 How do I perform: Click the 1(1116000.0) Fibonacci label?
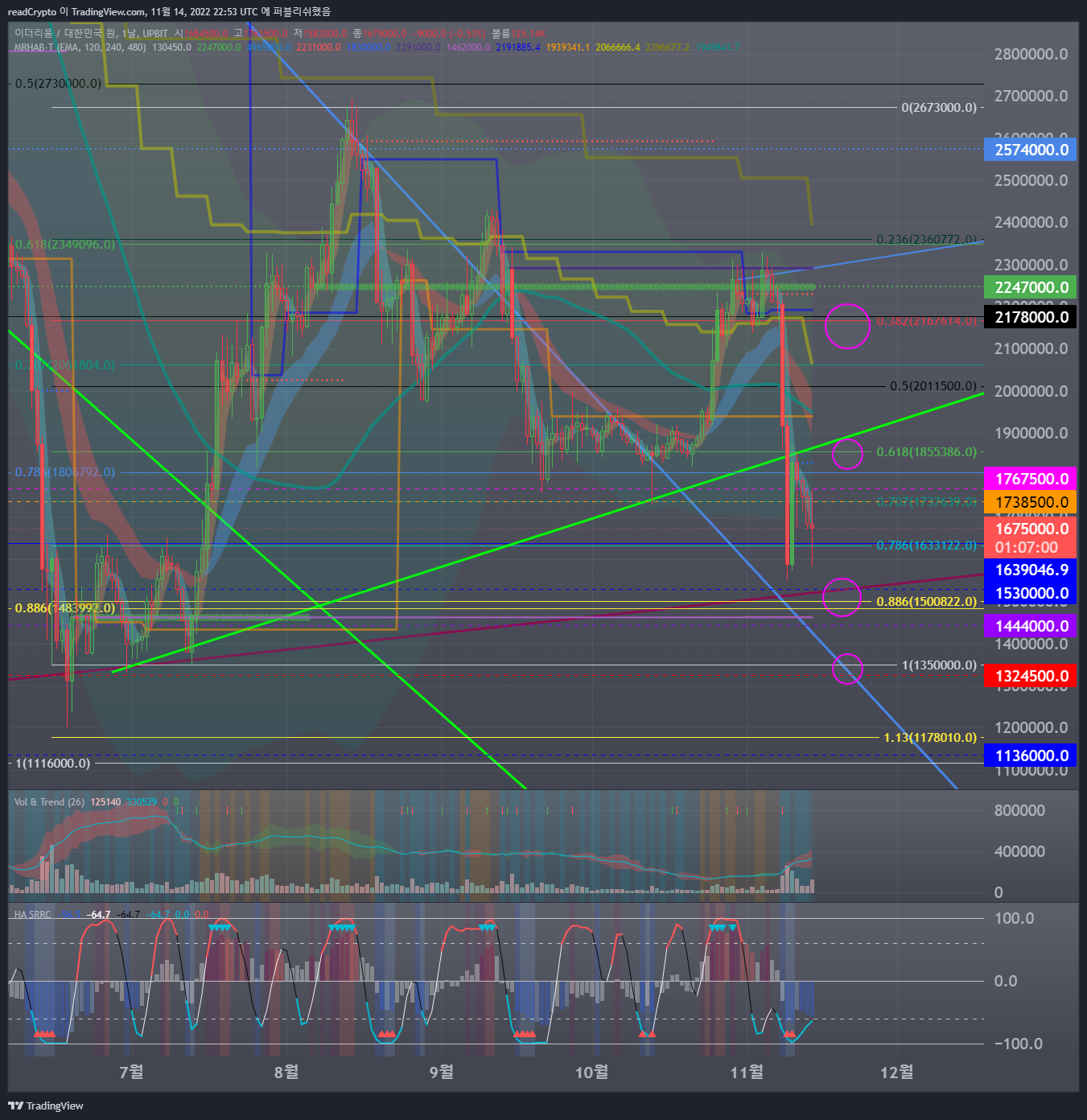point(53,763)
